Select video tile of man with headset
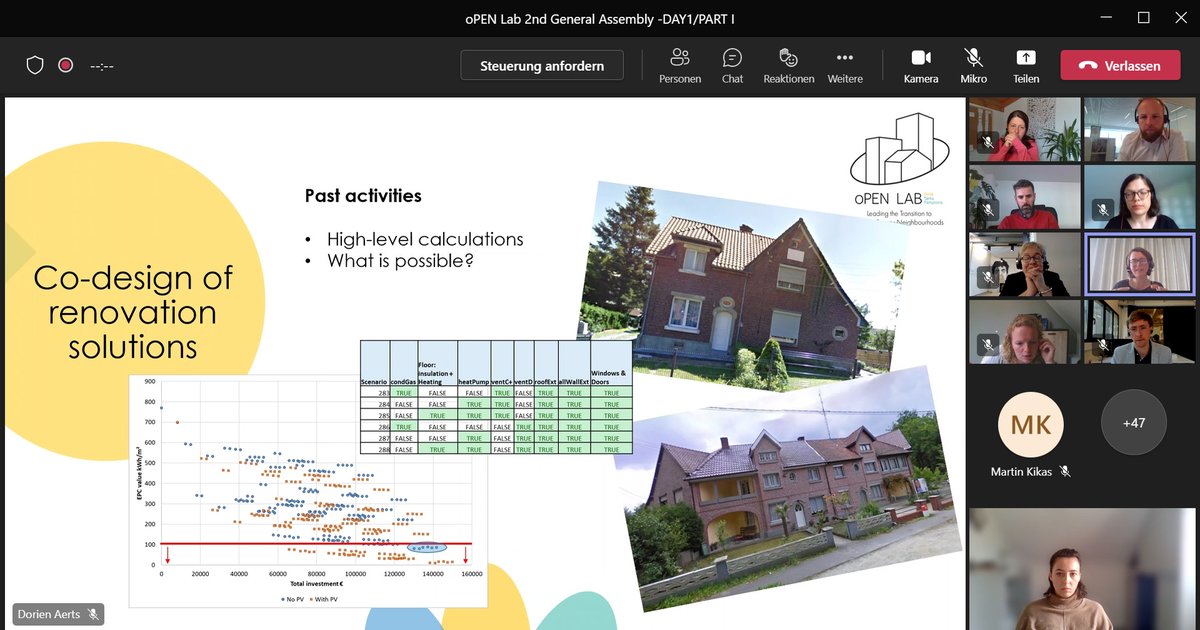The height and width of the screenshot is (630, 1200). 1139,129
